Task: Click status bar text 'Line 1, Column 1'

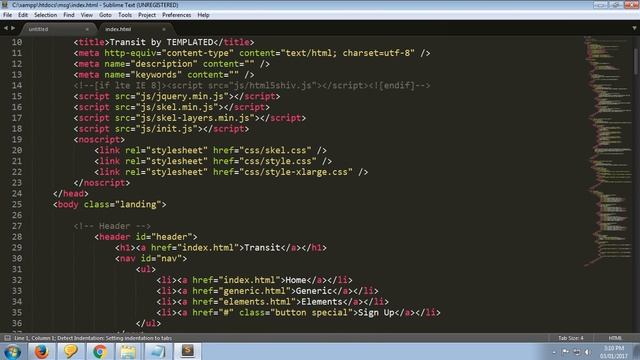Action: [34, 338]
